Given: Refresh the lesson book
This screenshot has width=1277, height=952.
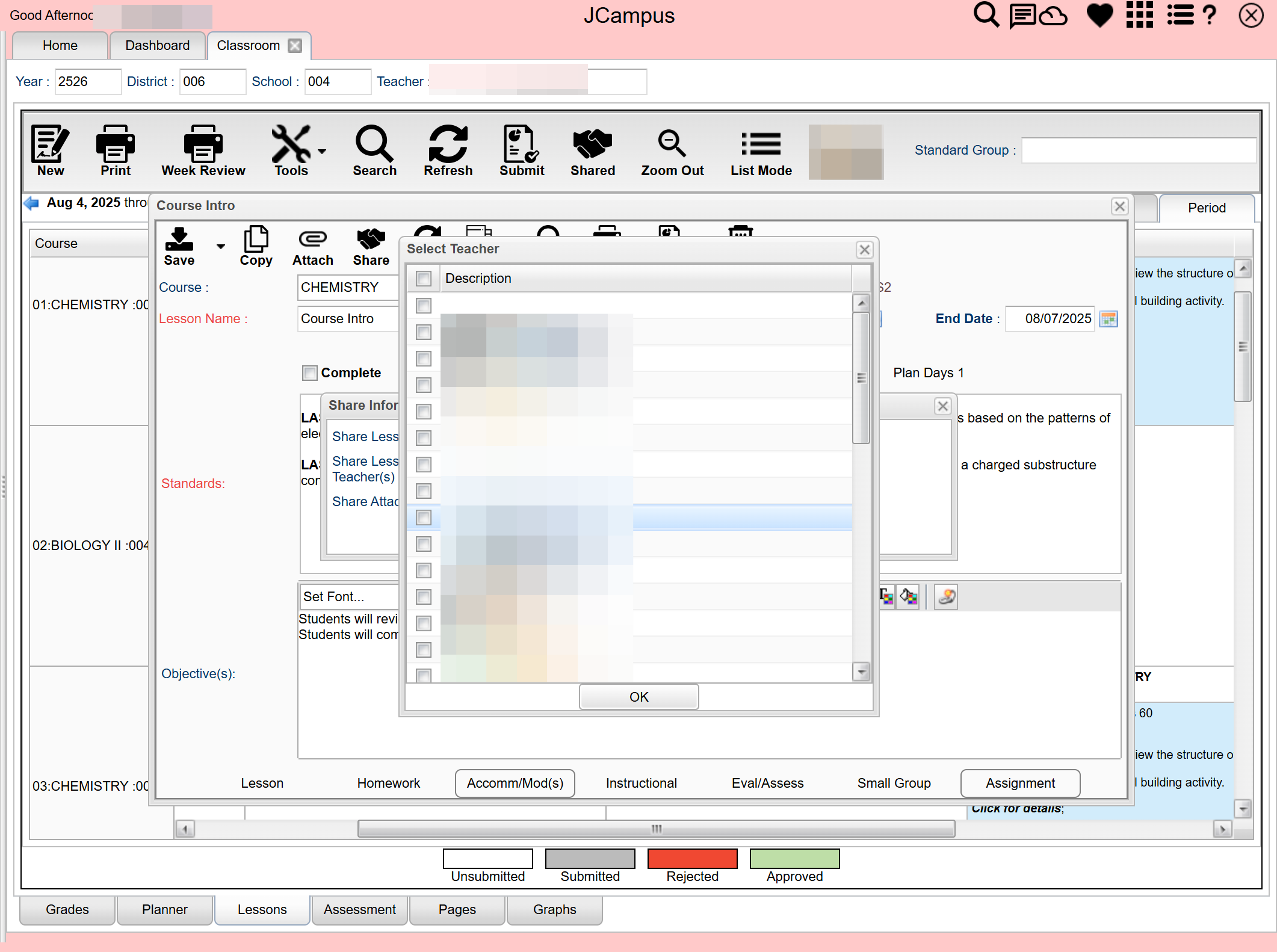Looking at the screenshot, I should pos(448,150).
